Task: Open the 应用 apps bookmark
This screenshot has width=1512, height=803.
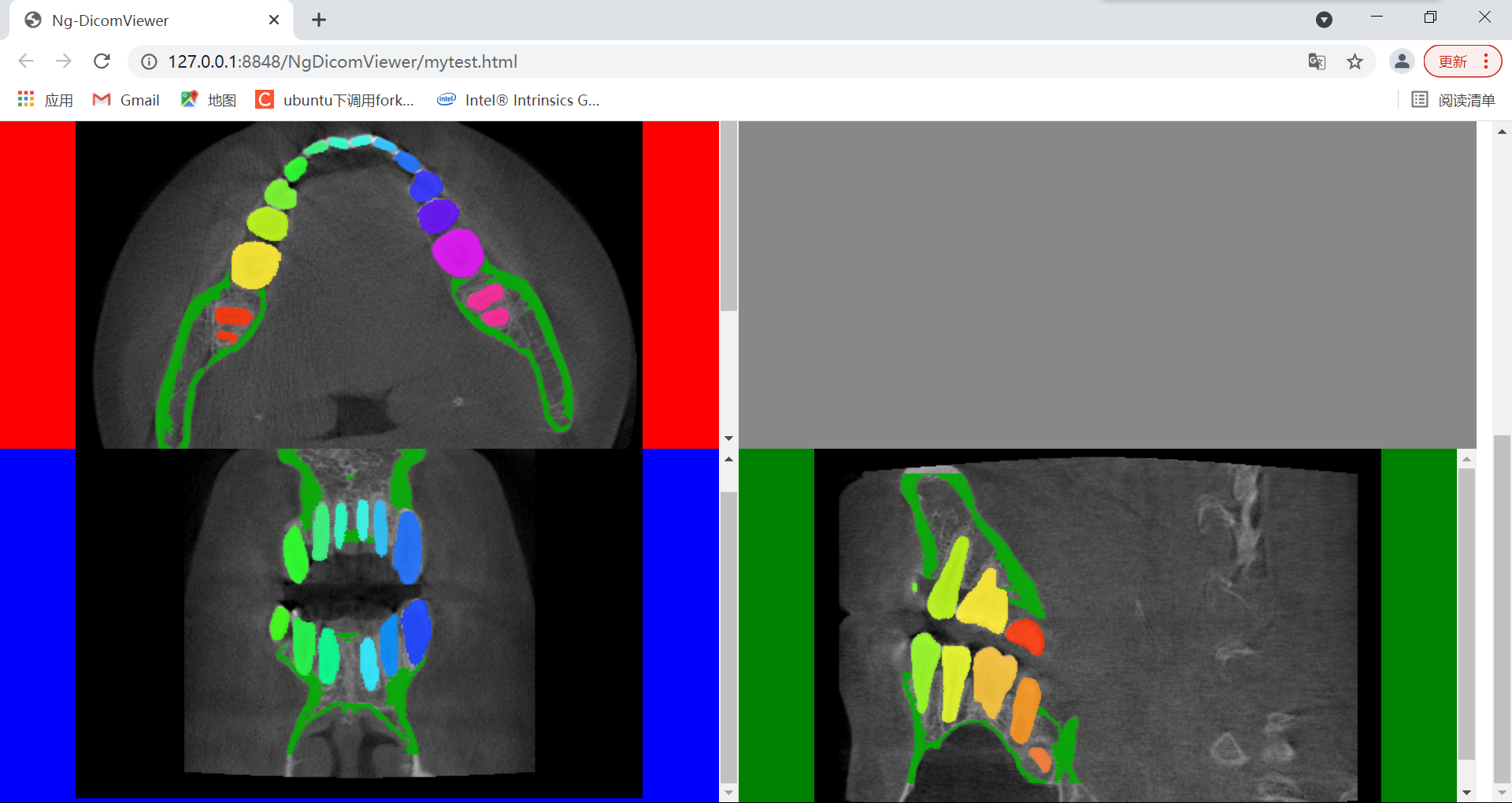Action: [46, 100]
